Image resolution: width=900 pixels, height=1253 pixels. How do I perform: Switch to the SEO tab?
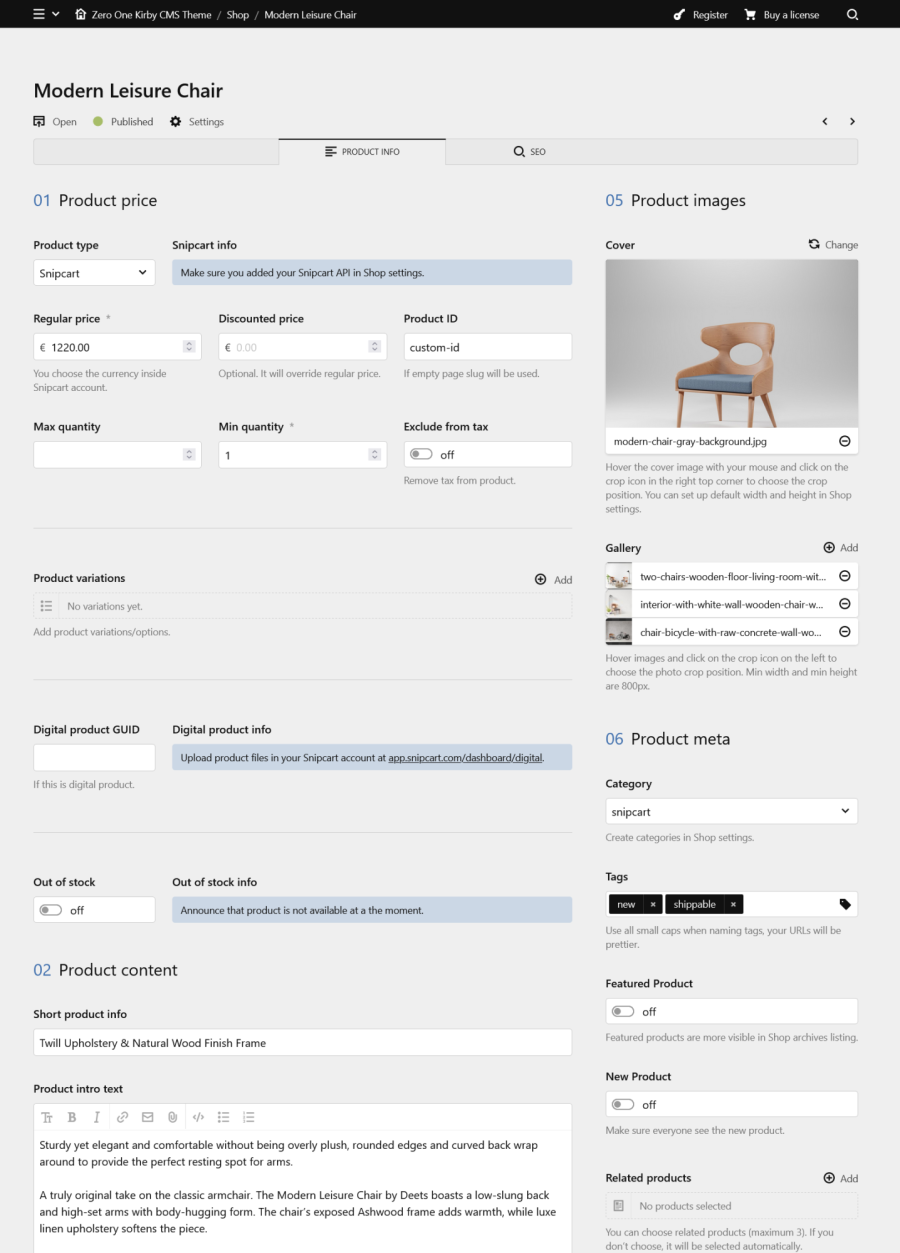pos(530,151)
